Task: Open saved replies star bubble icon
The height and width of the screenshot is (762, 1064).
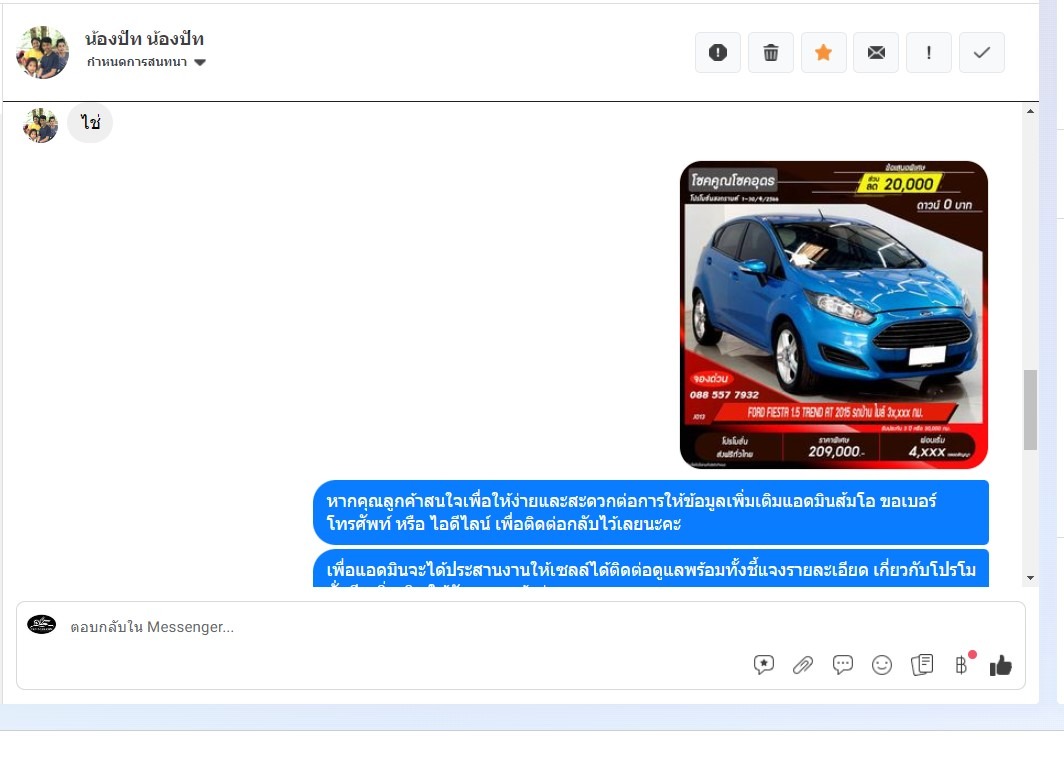Action: (764, 664)
